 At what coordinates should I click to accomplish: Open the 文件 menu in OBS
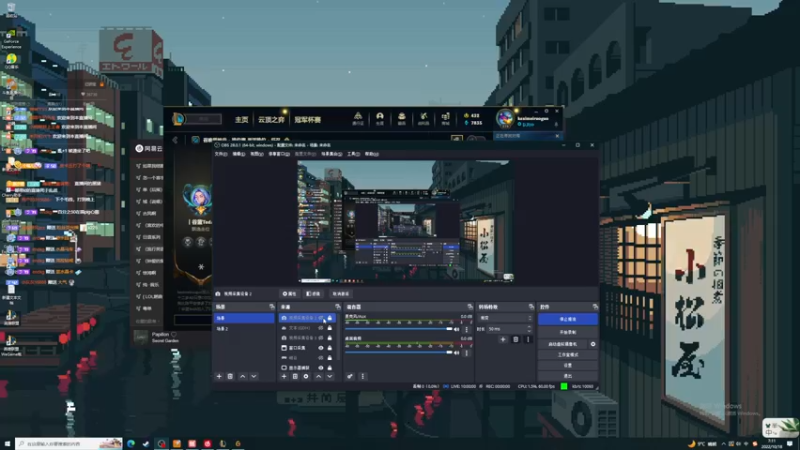221,154
